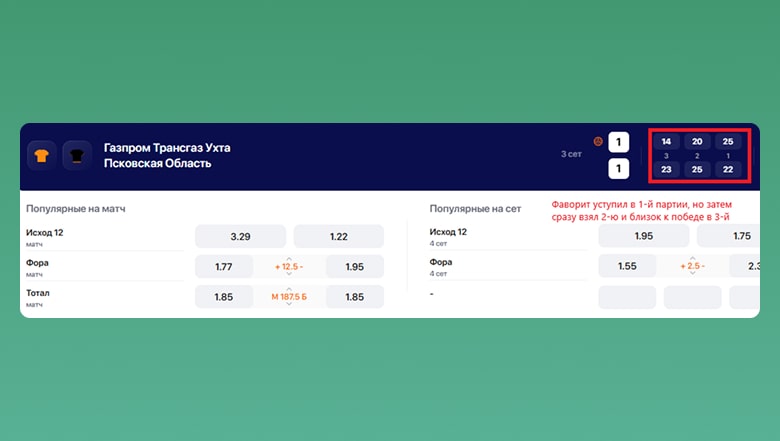This screenshot has height=441, width=780.
Task: Click the orange jersey team icon
Action: (x=42, y=155)
